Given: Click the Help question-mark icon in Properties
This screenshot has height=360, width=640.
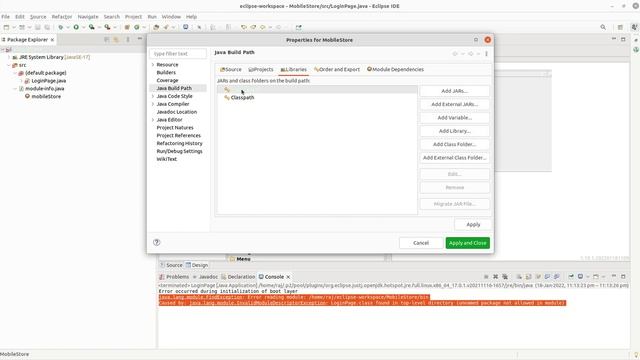Looking at the screenshot, I should [x=156, y=242].
